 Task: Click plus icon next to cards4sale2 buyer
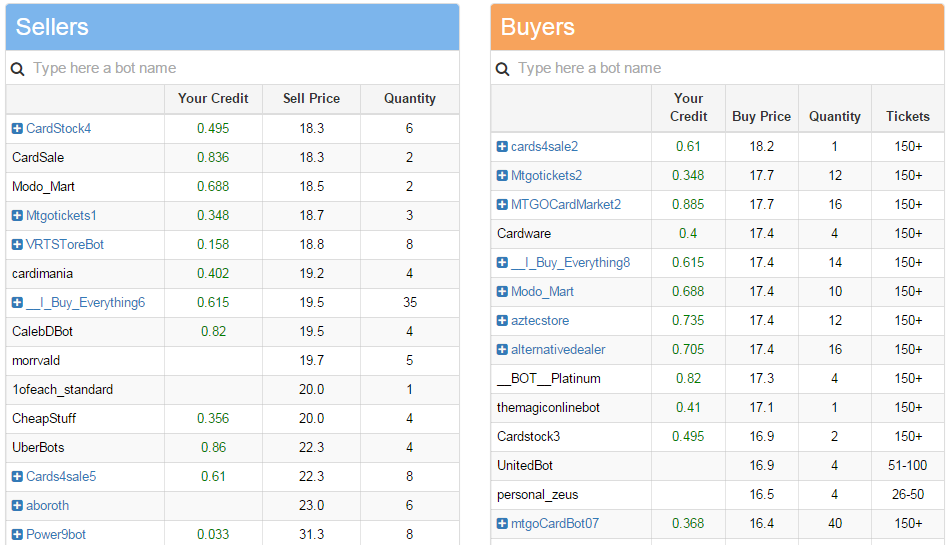click(x=502, y=147)
